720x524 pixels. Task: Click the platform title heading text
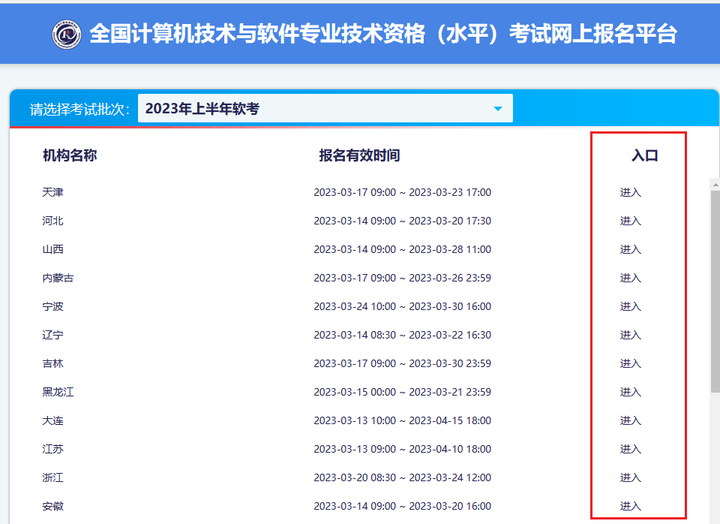383,34
